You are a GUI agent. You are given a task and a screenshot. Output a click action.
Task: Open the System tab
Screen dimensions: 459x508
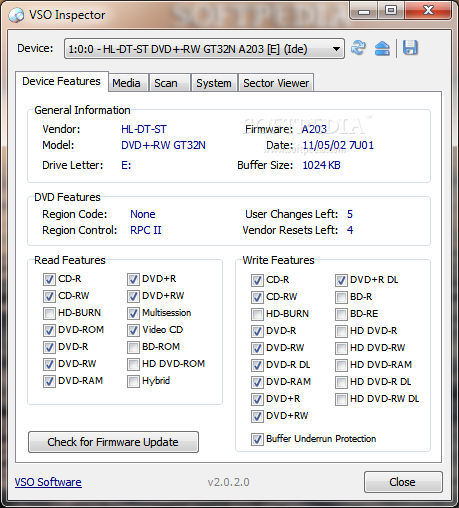tap(214, 83)
